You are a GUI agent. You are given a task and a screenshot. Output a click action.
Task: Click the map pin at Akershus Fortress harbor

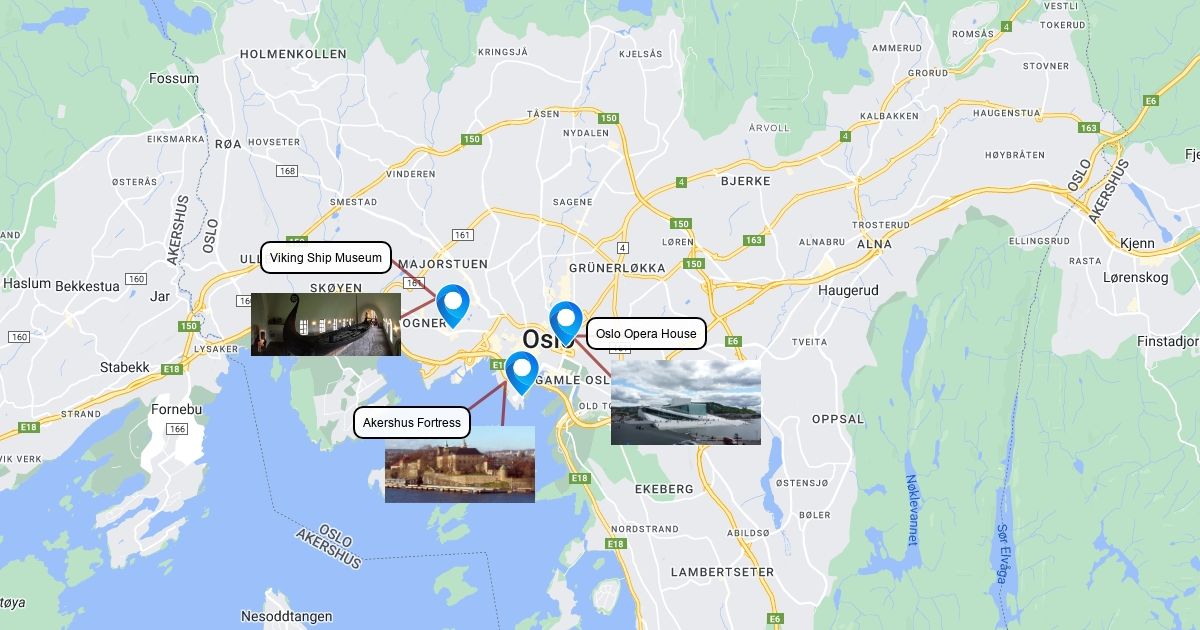click(522, 372)
